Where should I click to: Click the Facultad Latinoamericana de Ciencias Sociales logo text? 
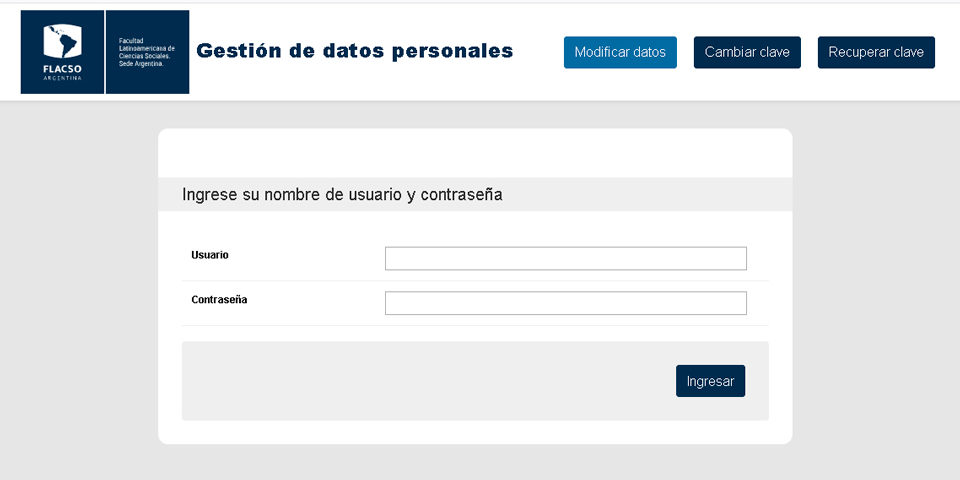(146, 52)
